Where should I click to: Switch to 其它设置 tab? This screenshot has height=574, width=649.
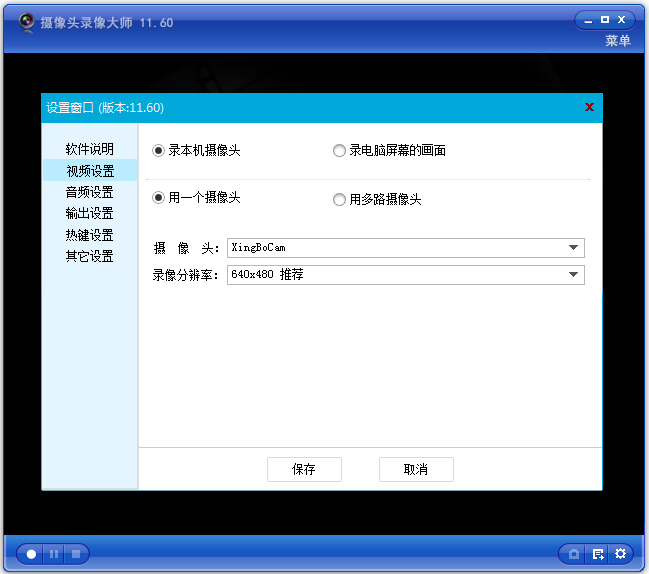tap(89, 256)
